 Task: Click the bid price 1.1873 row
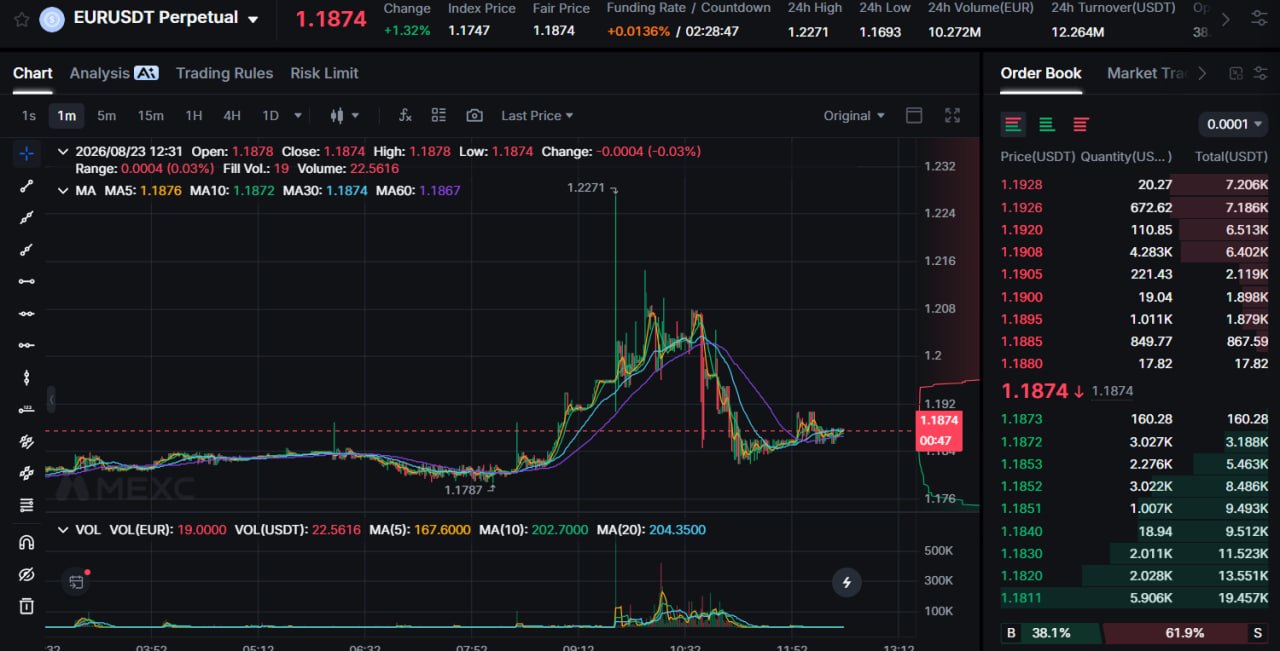[x=1135, y=419]
